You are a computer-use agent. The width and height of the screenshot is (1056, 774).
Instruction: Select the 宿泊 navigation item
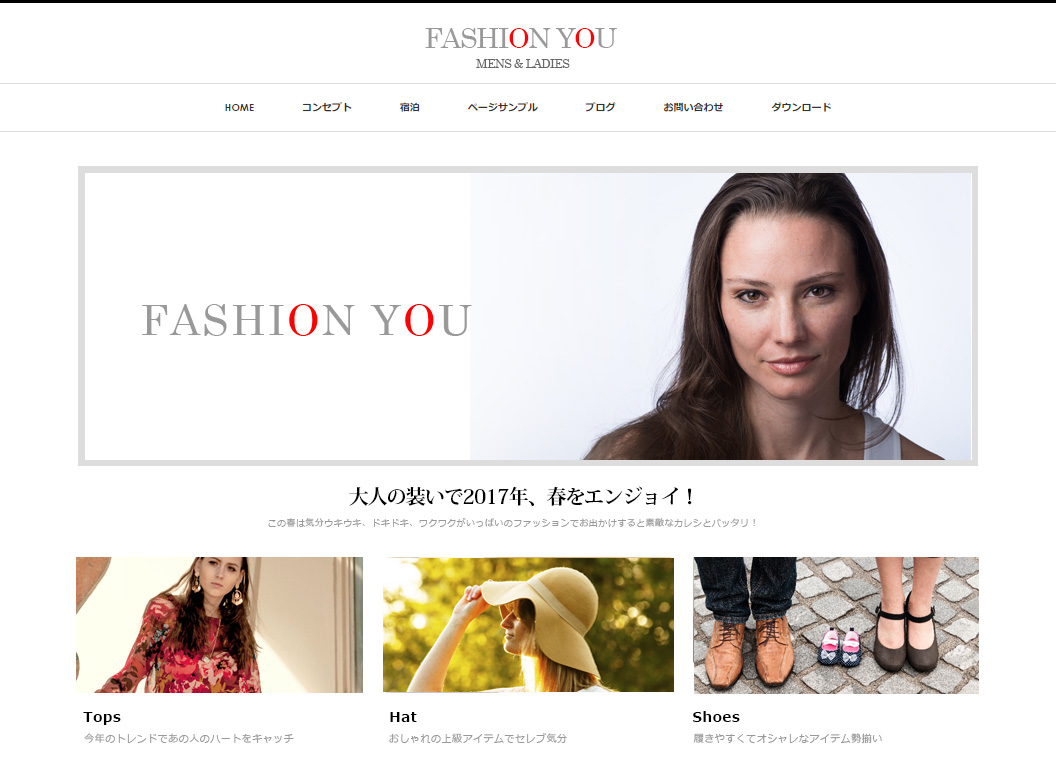coord(409,107)
